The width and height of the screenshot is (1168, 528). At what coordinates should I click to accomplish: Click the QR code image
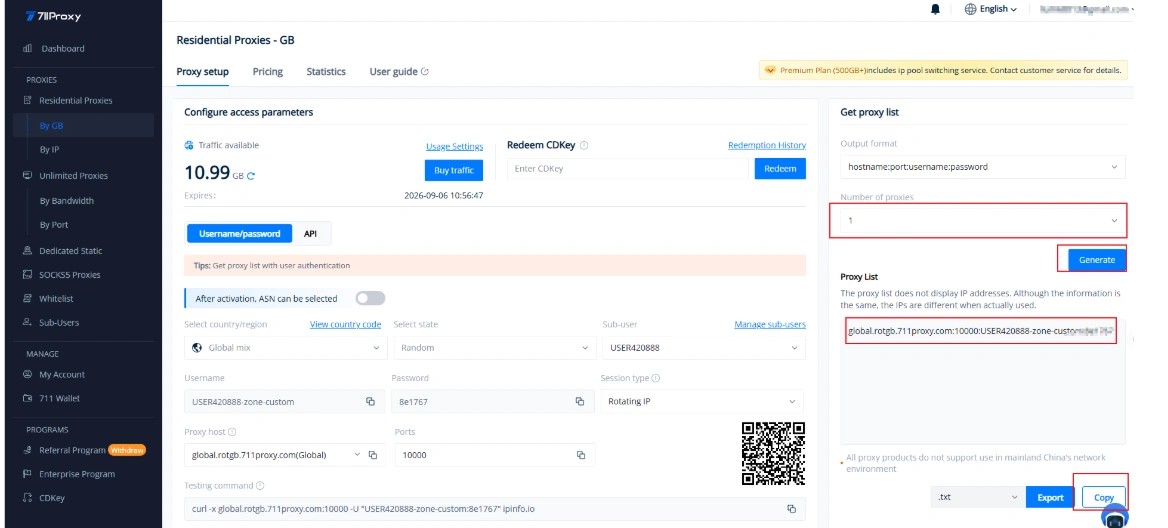tap(773, 453)
